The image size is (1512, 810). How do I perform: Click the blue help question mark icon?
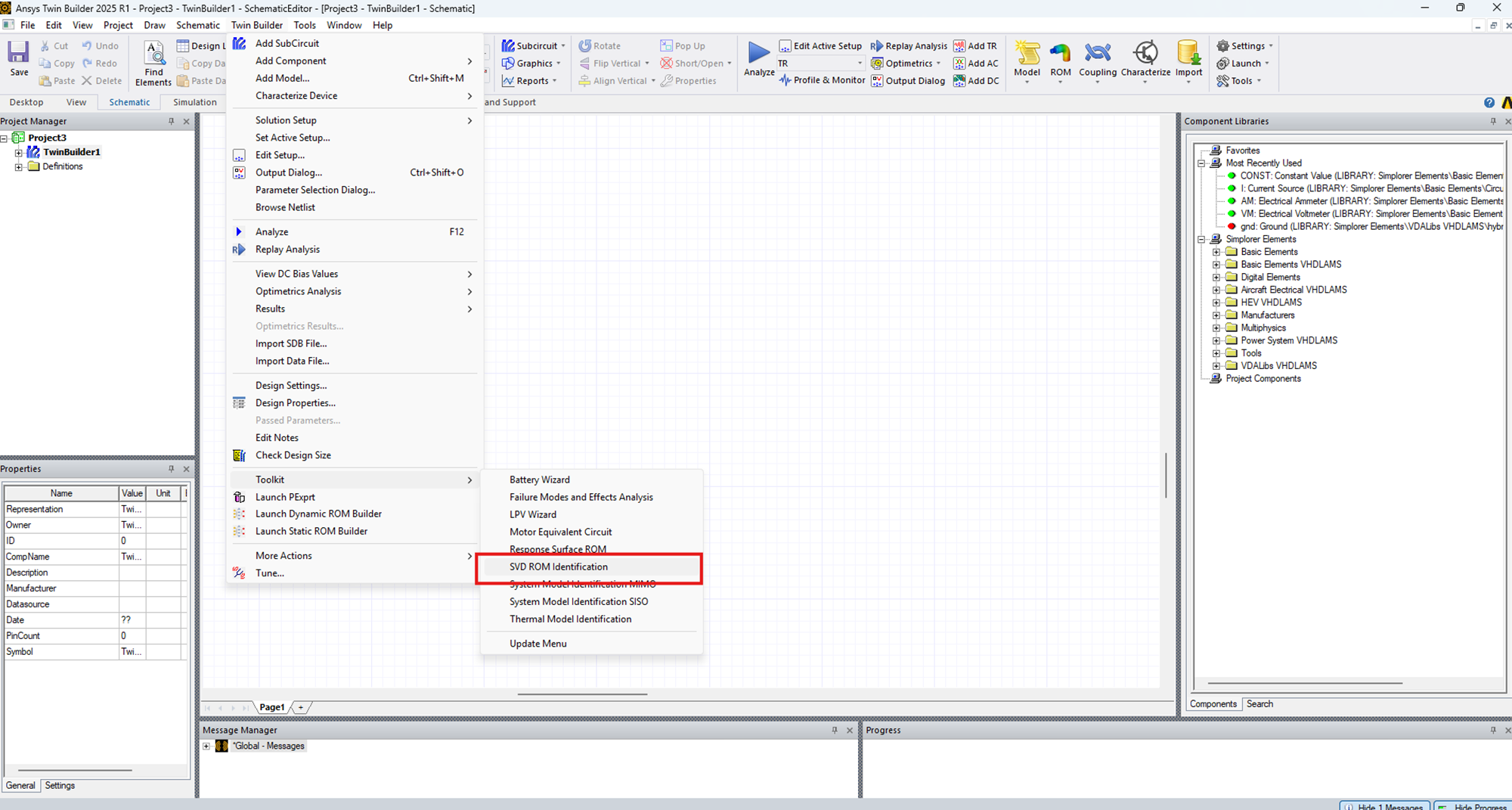point(1489,103)
